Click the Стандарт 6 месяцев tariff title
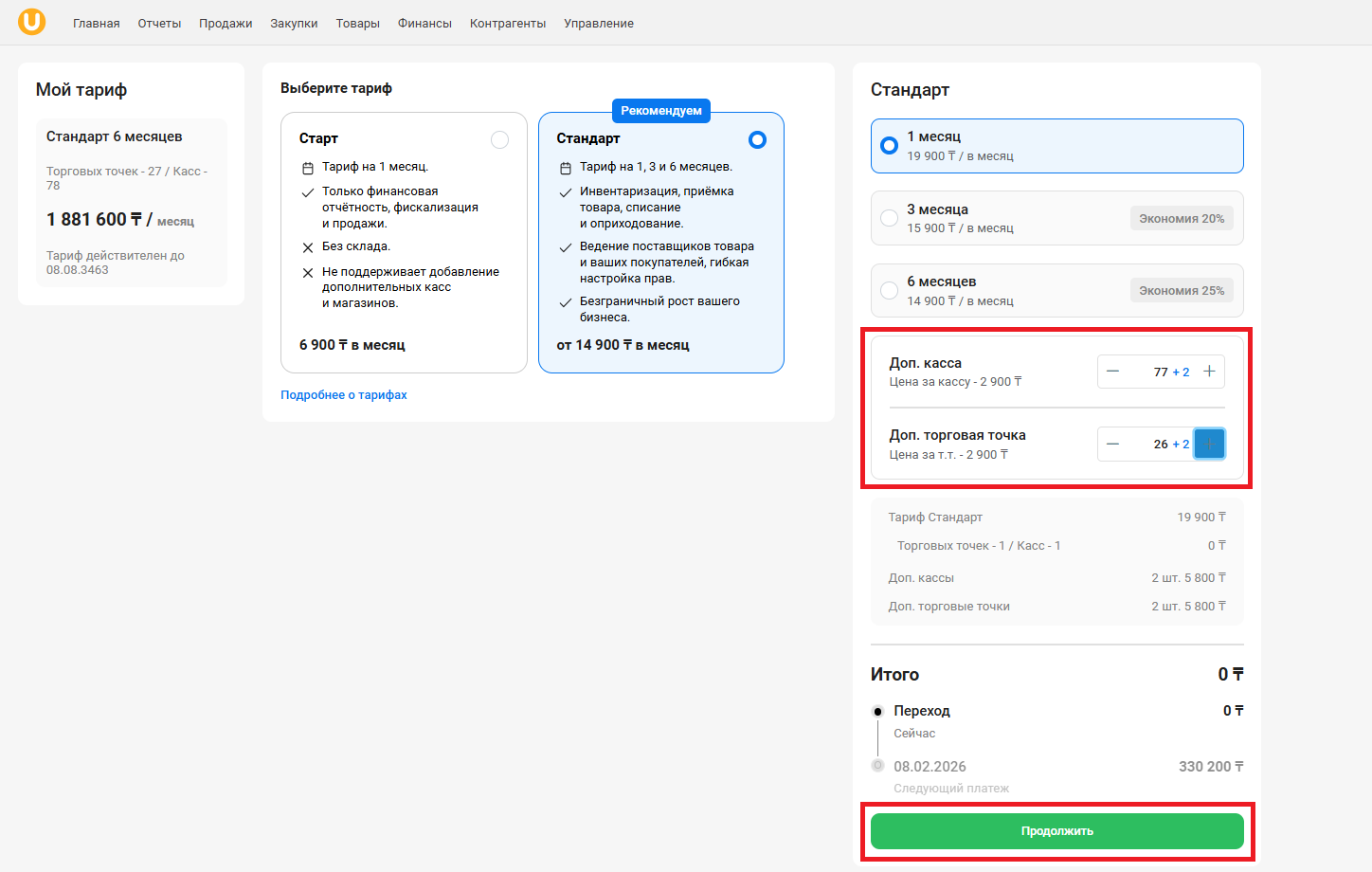The width and height of the screenshot is (1372, 872). point(114,136)
